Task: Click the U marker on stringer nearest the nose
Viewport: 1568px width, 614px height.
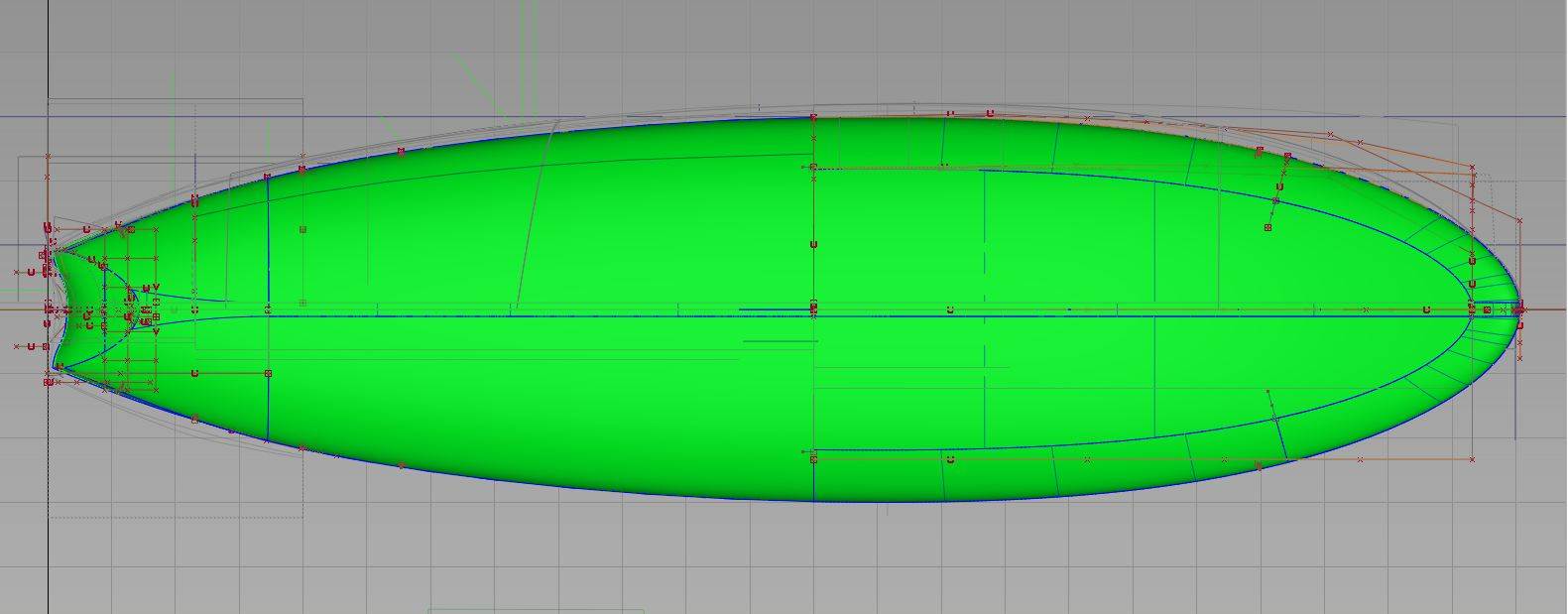Action: click(1427, 310)
